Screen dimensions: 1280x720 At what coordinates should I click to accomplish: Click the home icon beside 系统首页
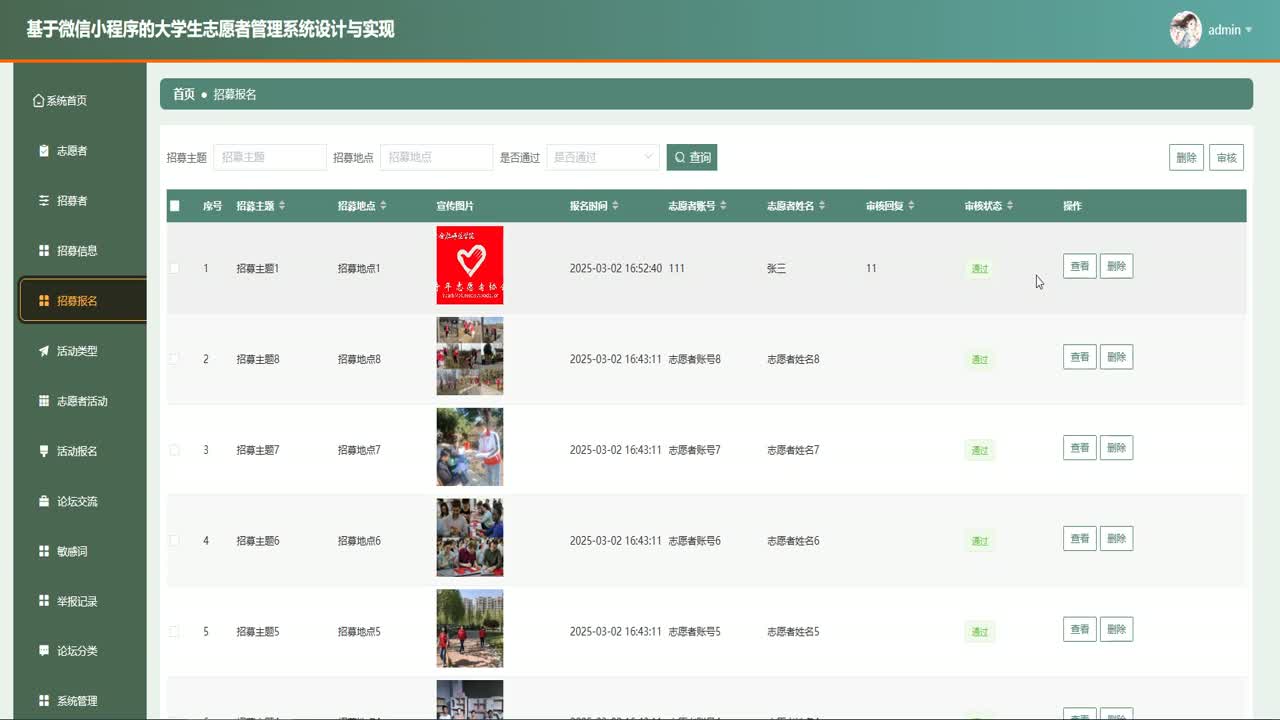pyautogui.click(x=39, y=101)
